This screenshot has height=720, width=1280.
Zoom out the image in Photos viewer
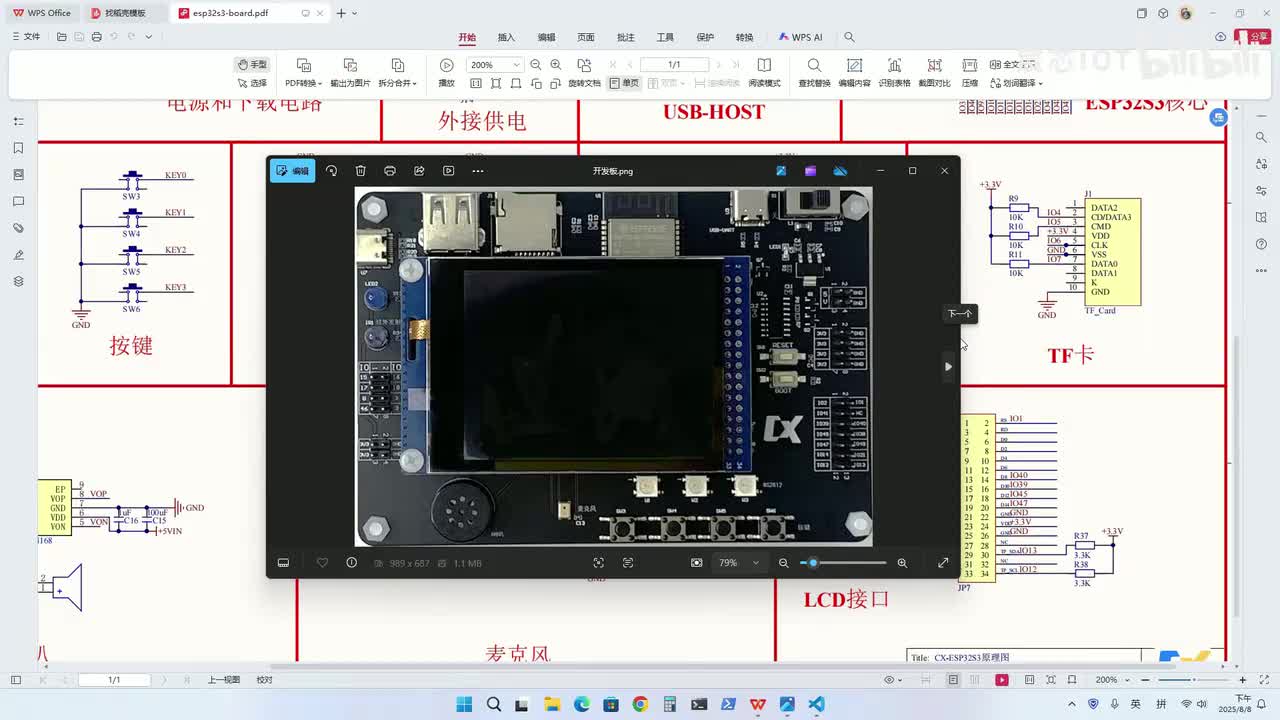tap(783, 563)
